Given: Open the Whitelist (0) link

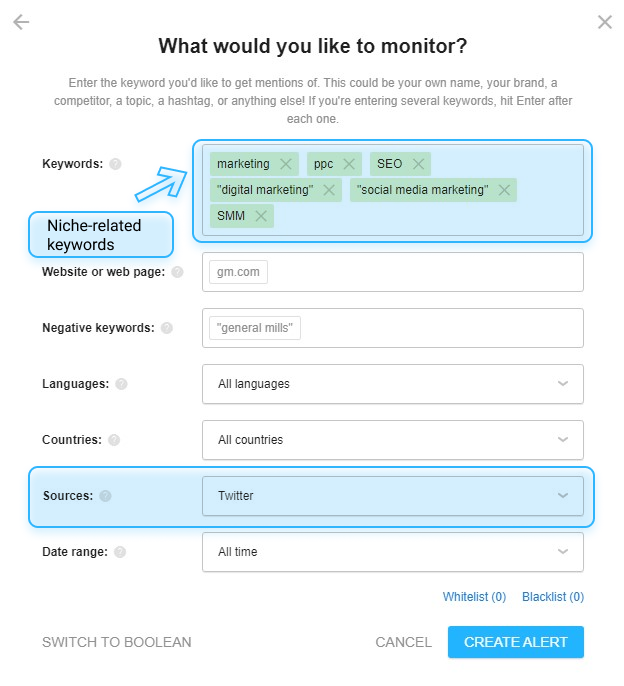Looking at the screenshot, I should tap(474, 597).
